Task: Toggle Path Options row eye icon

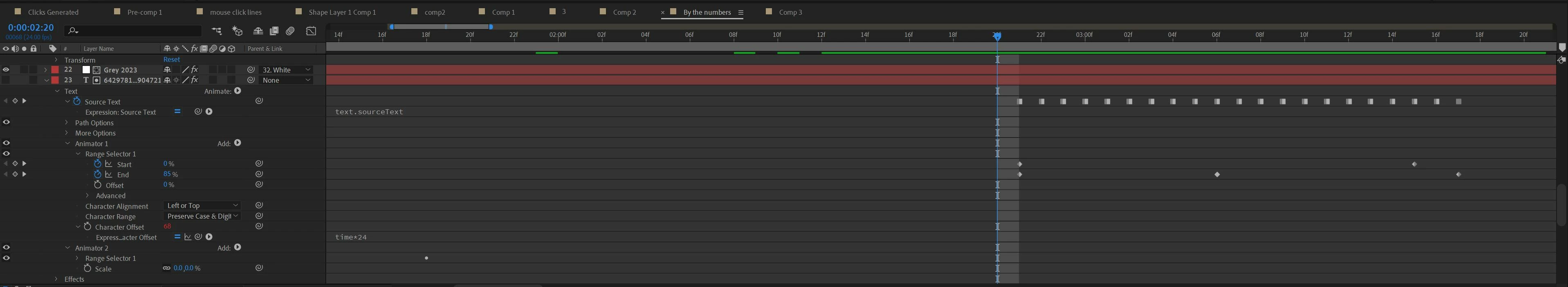Action: [x=6, y=122]
